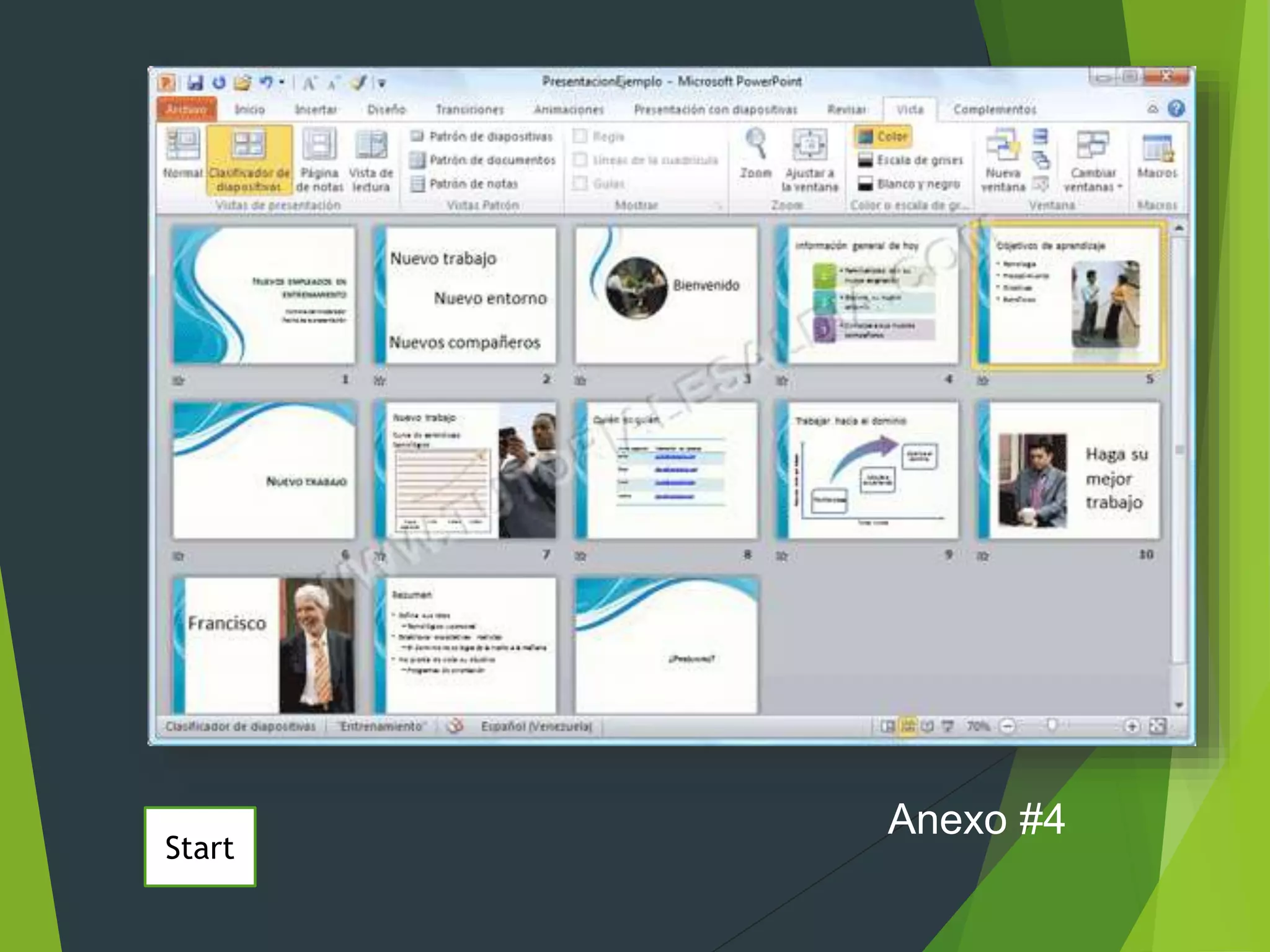
Task: Check the Guías checkbox
Action: pyautogui.click(x=580, y=183)
